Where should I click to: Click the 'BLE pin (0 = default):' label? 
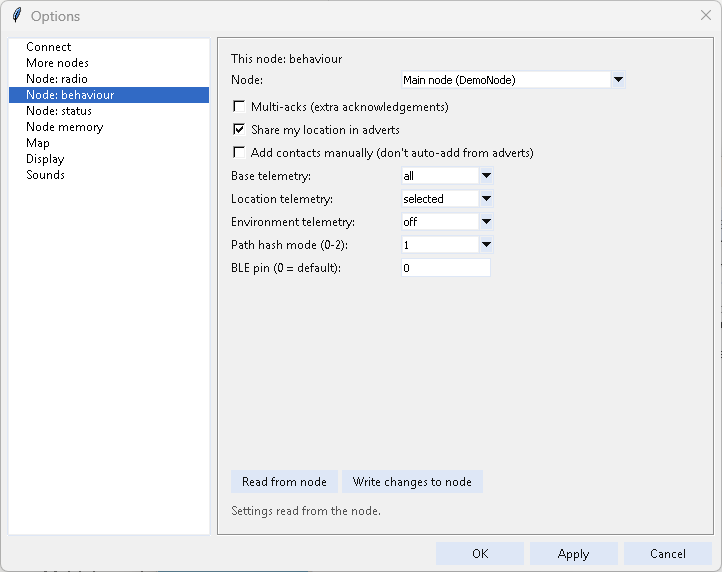(x=286, y=268)
